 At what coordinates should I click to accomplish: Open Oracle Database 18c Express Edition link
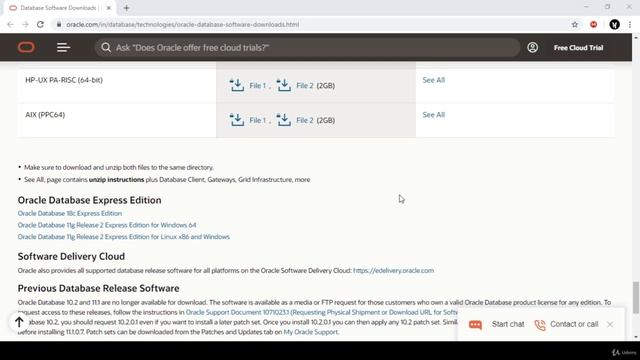click(x=69, y=213)
